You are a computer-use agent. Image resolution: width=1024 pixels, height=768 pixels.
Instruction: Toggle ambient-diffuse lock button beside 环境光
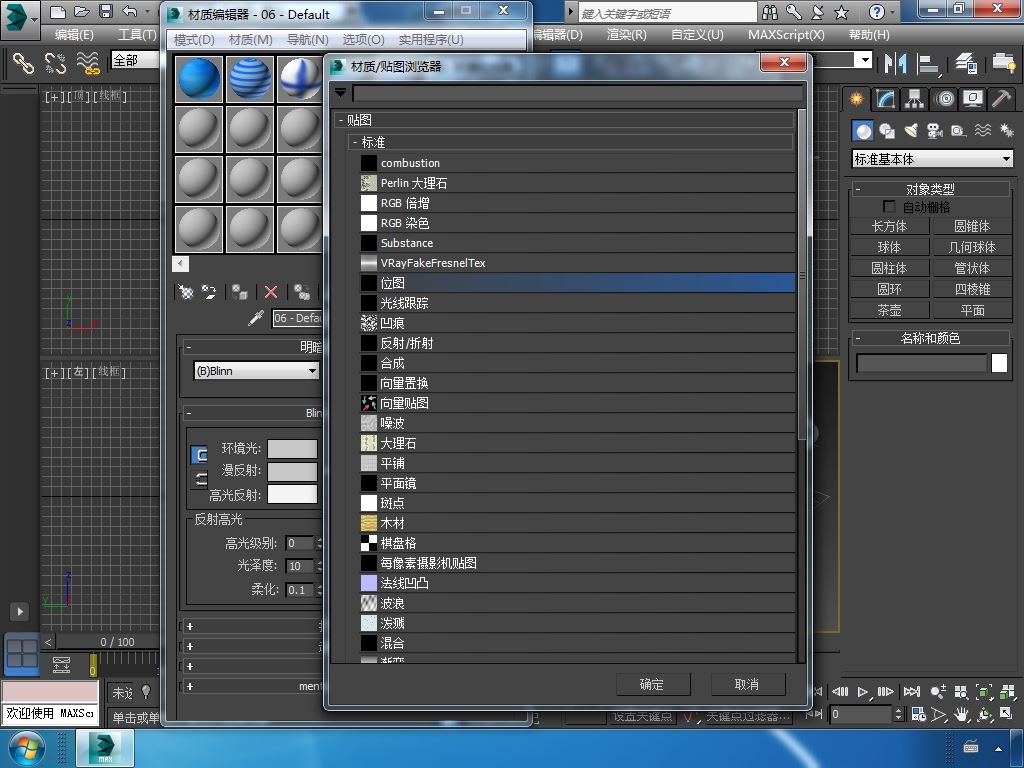200,455
